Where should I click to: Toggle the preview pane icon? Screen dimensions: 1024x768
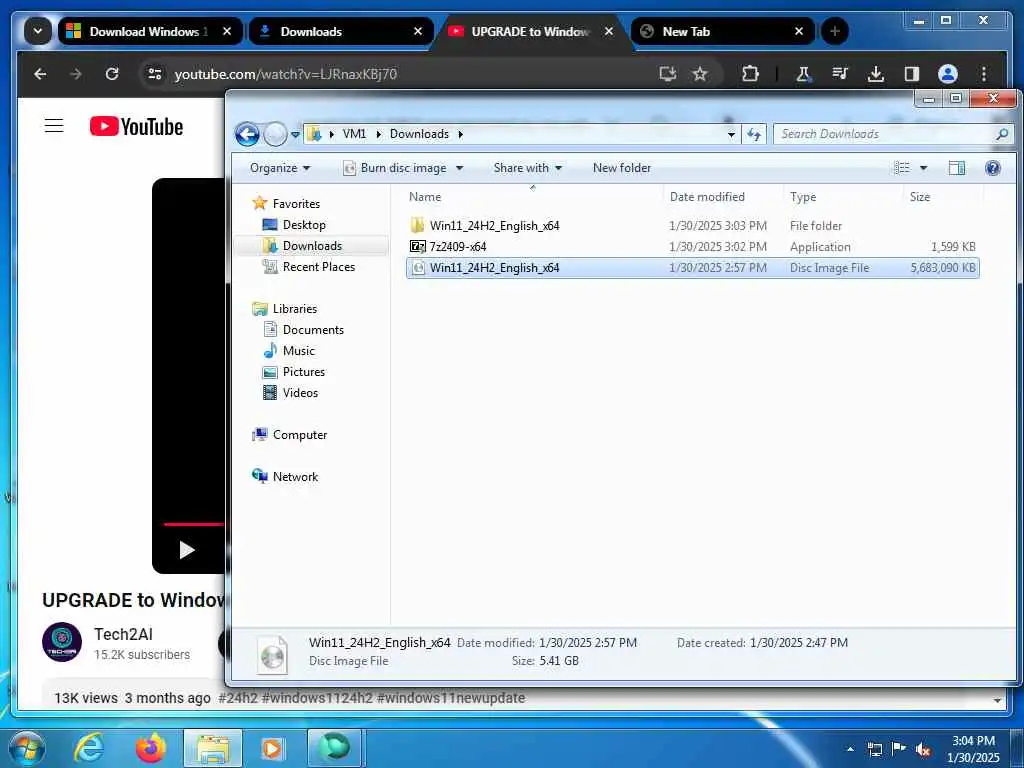pyautogui.click(x=957, y=168)
